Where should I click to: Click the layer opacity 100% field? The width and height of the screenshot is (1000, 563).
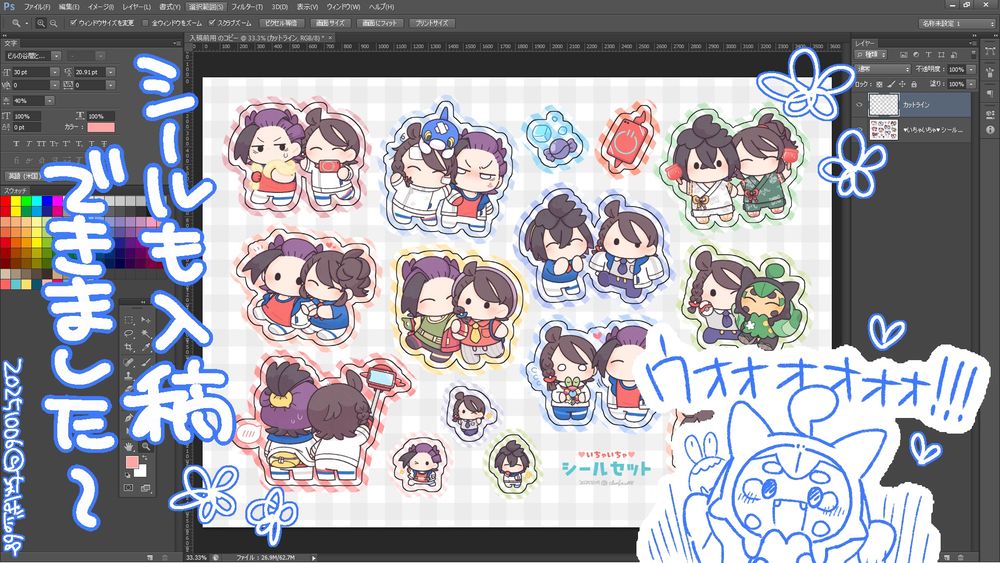pos(956,69)
